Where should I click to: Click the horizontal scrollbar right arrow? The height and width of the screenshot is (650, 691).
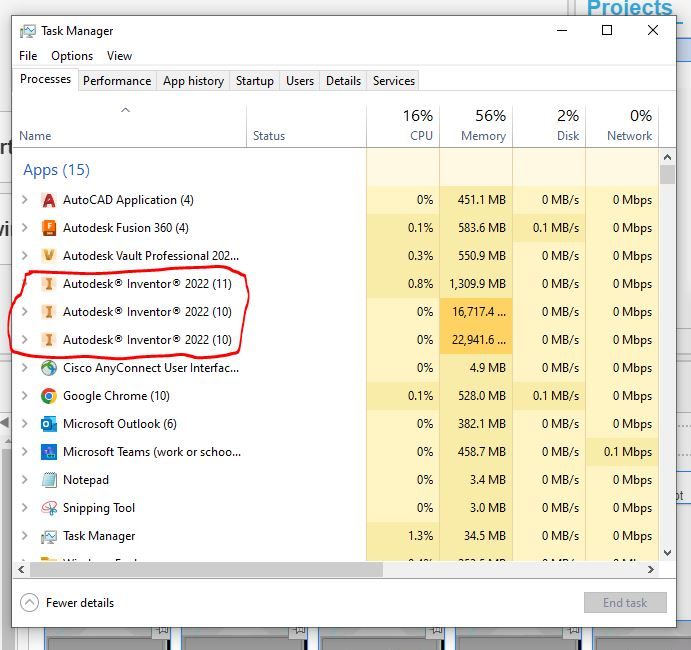click(651, 569)
